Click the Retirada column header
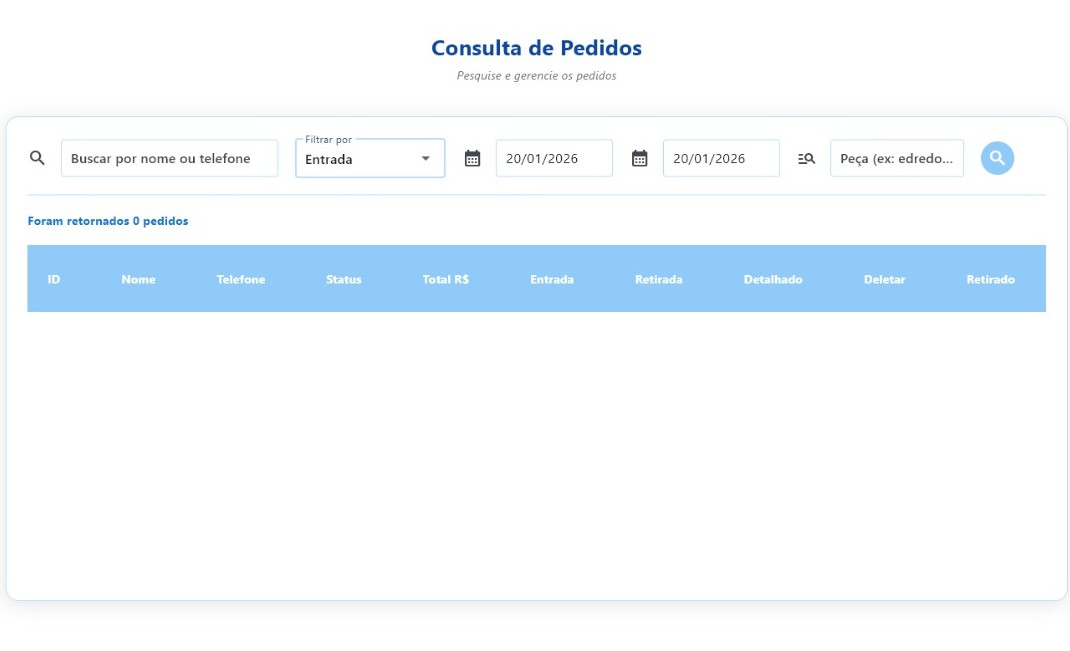 pyautogui.click(x=659, y=279)
